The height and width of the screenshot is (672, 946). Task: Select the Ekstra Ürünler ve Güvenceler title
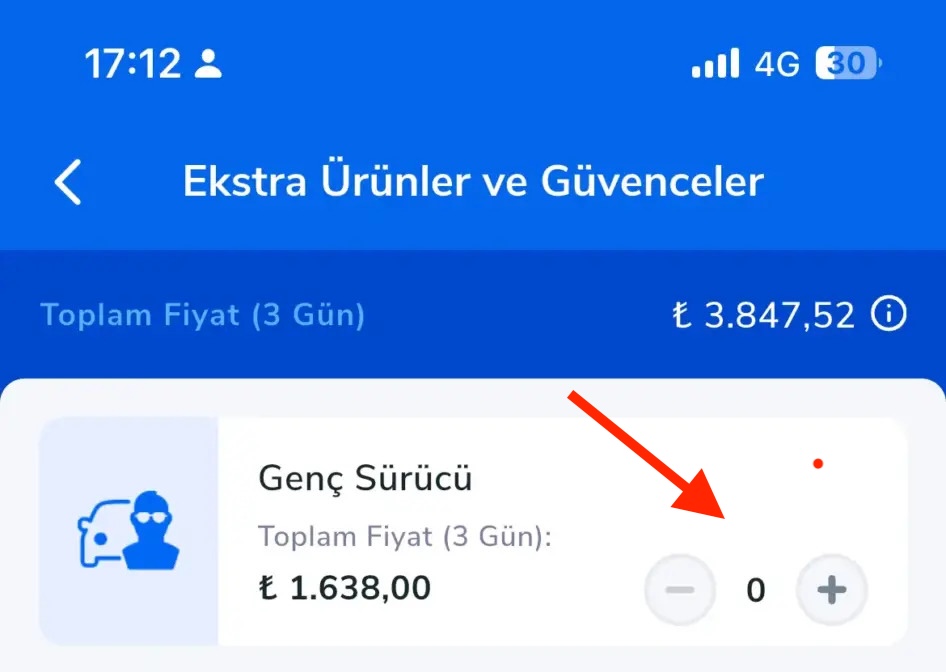(473, 181)
